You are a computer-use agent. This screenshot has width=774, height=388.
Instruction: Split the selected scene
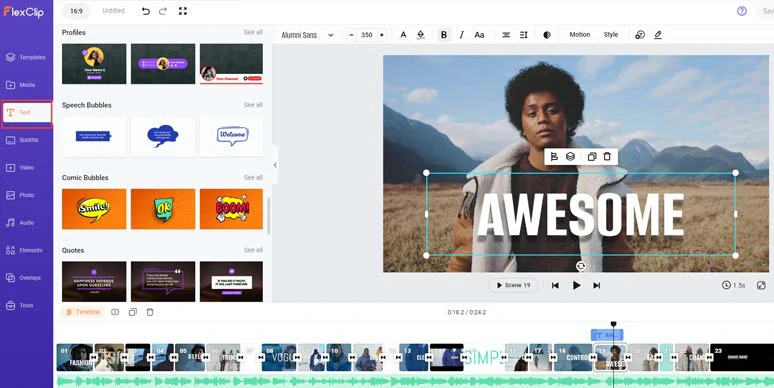115,312
